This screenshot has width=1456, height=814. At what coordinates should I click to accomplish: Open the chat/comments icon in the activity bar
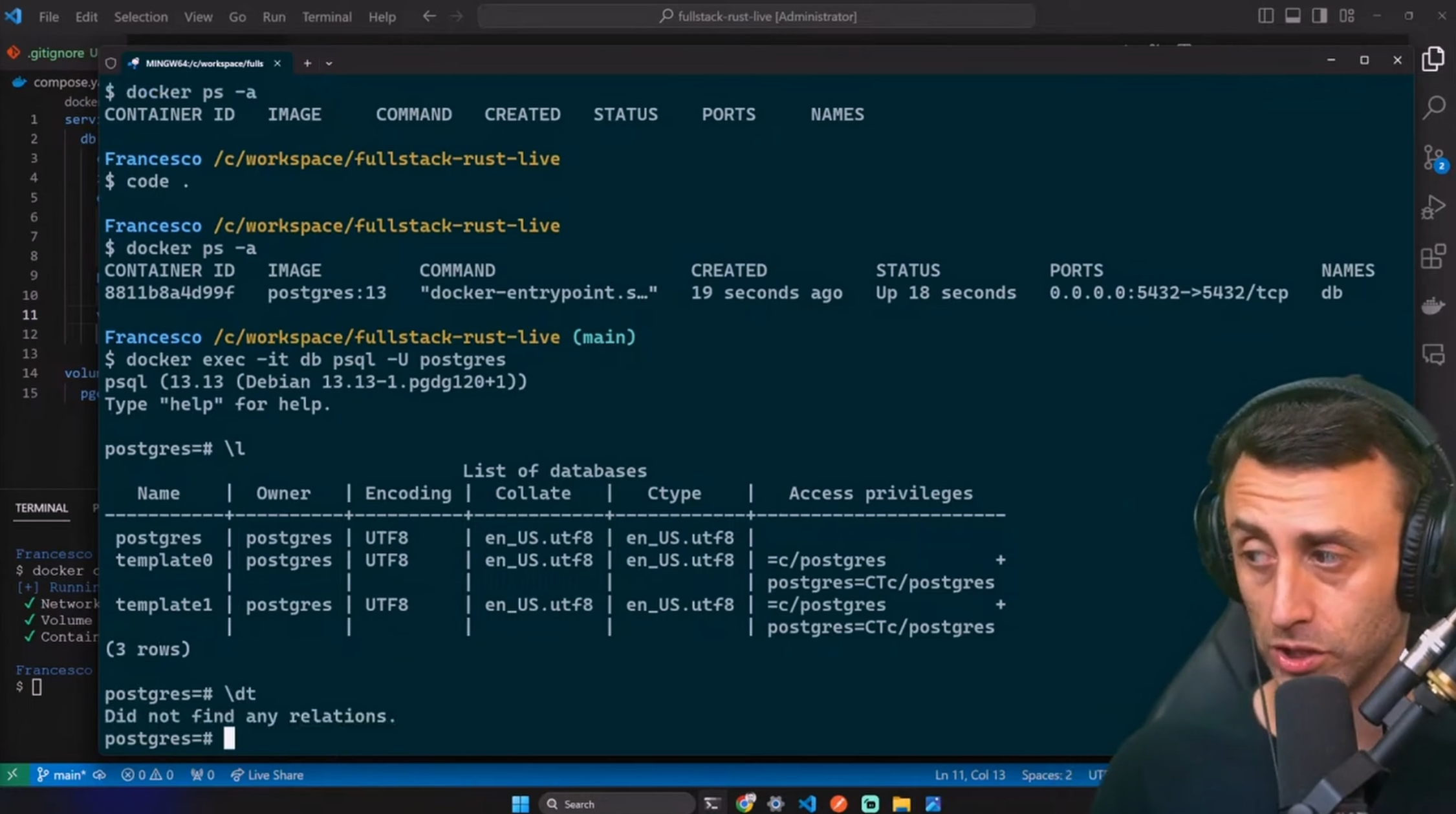(x=1433, y=355)
